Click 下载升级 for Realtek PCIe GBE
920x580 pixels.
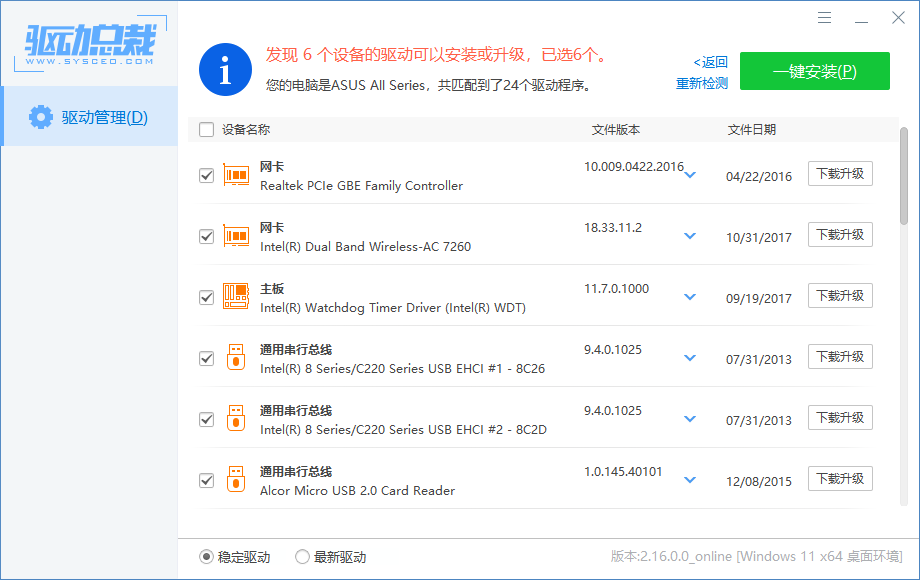coord(840,174)
